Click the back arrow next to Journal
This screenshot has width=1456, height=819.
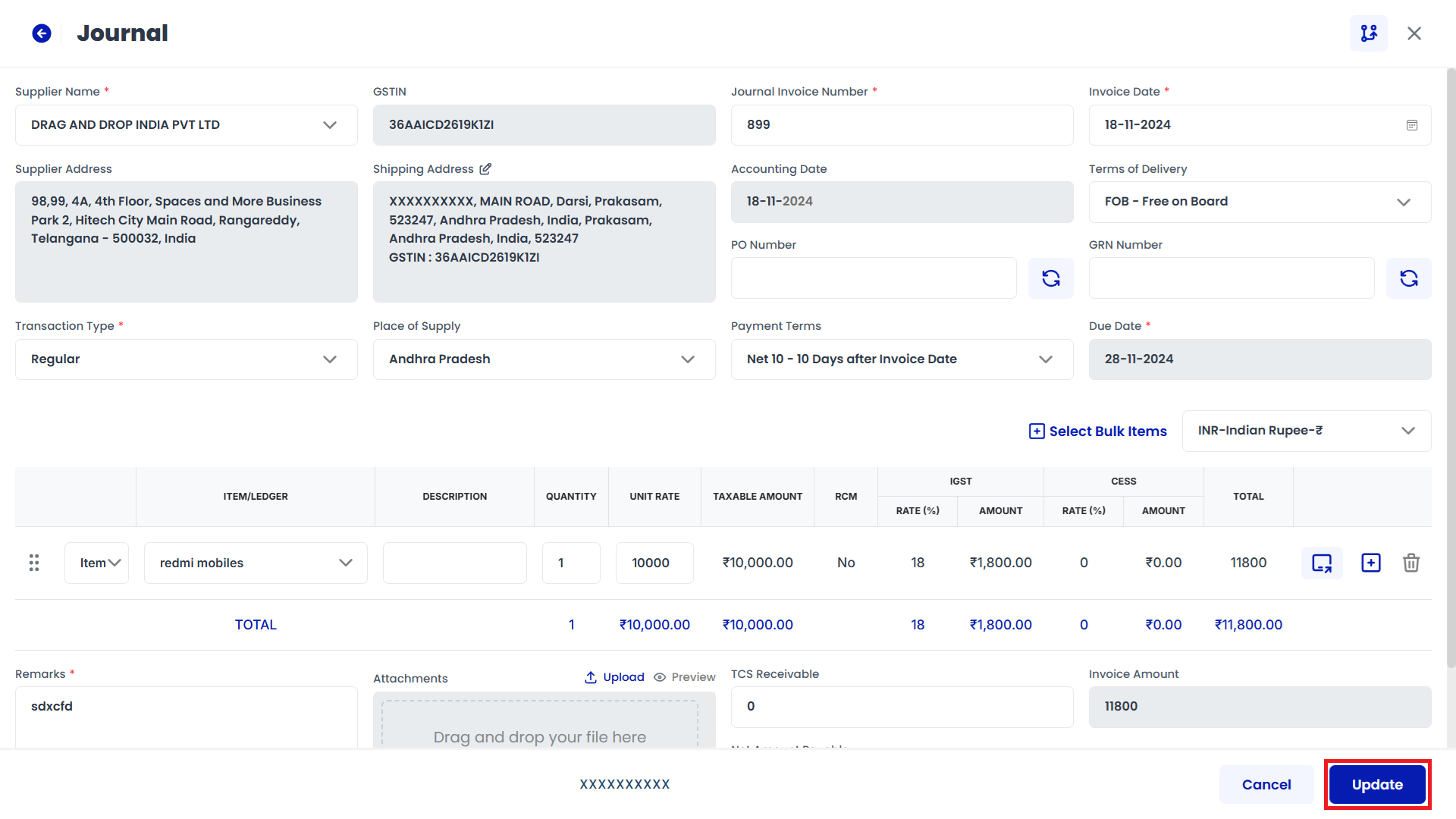pyautogui.click(x=42, y=33)
